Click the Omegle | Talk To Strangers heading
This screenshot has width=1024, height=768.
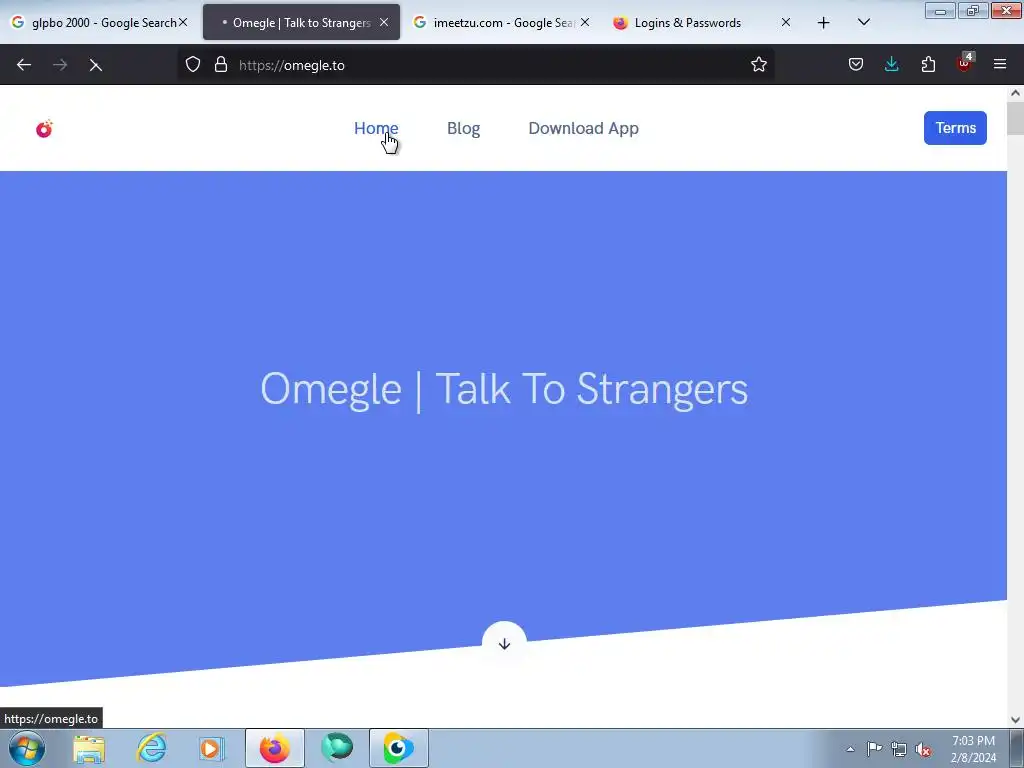[x=504, y=389]
